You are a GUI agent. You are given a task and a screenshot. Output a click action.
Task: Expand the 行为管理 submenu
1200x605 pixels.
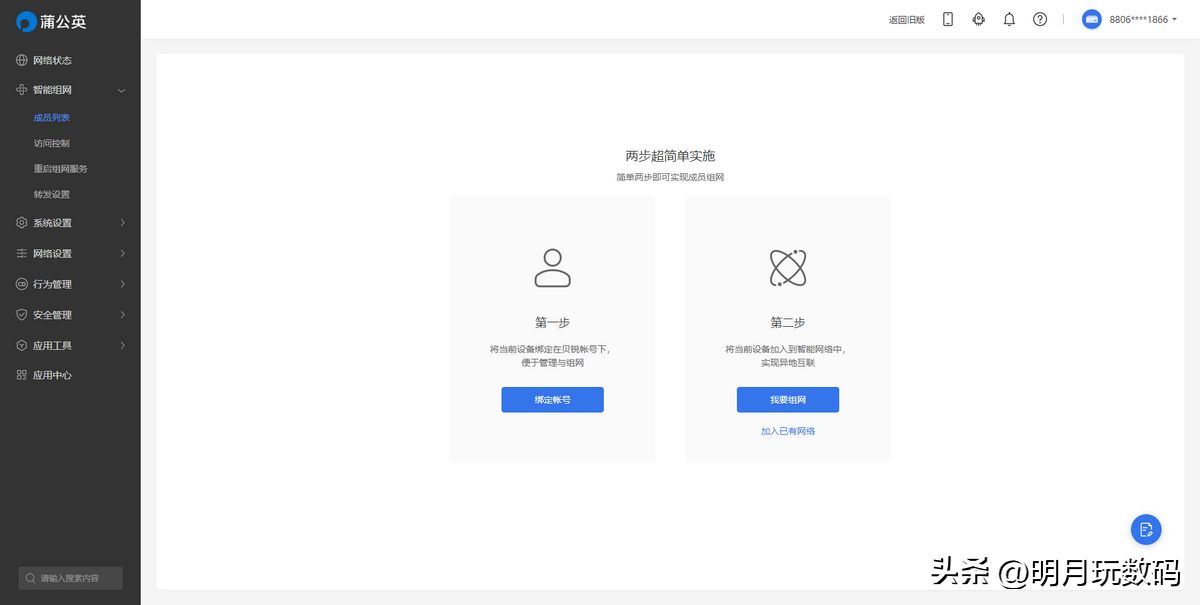click(x=70, y=284)
